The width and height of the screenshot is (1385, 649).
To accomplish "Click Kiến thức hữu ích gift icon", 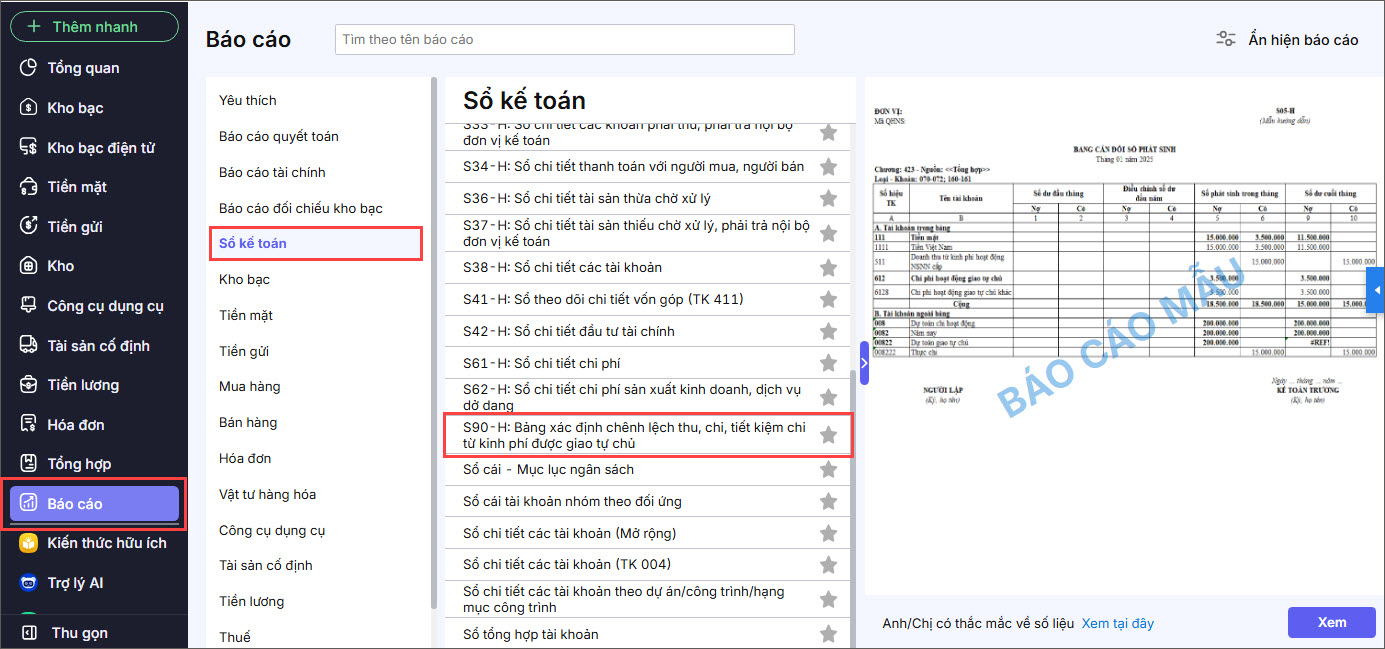I will click(29, 543).
